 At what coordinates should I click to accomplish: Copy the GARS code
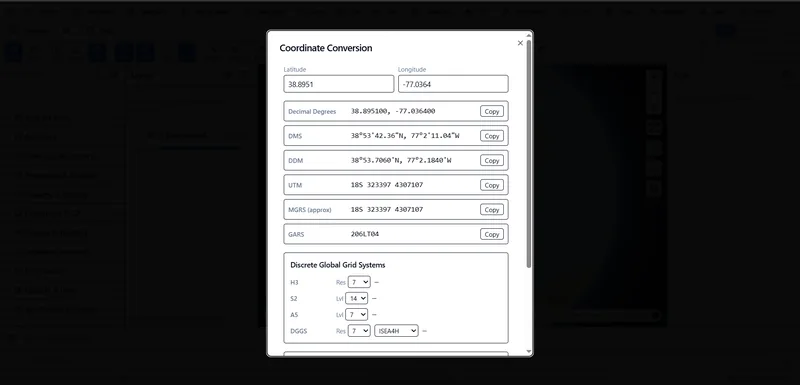coord(492,234)
